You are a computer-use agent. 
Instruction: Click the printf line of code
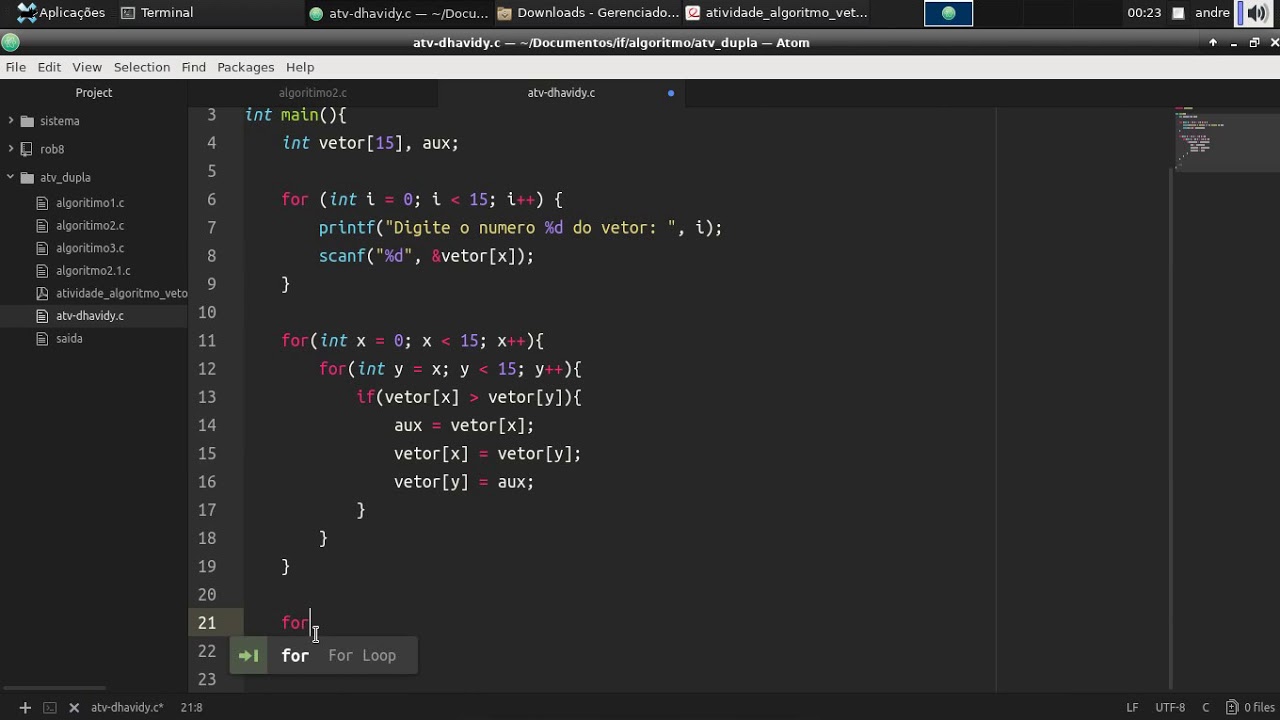point(520,228)
